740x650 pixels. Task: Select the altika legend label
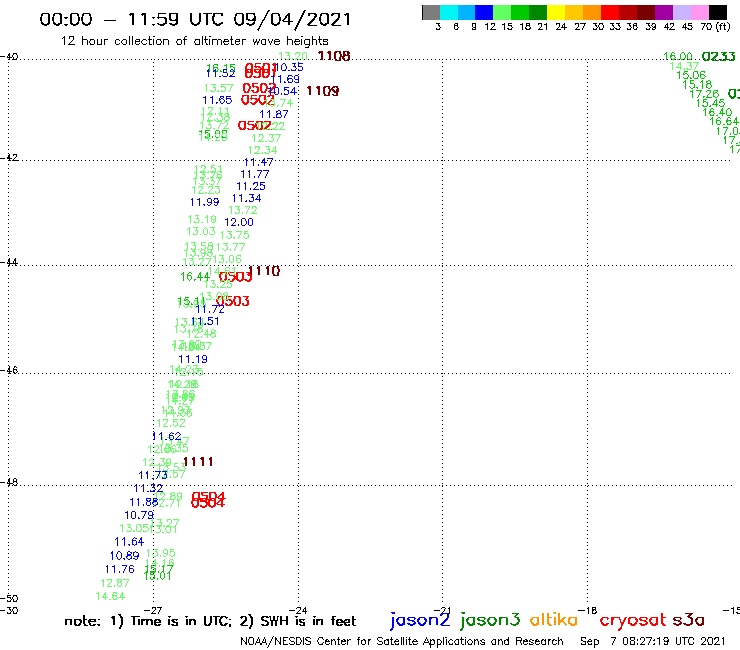point(554,619)
